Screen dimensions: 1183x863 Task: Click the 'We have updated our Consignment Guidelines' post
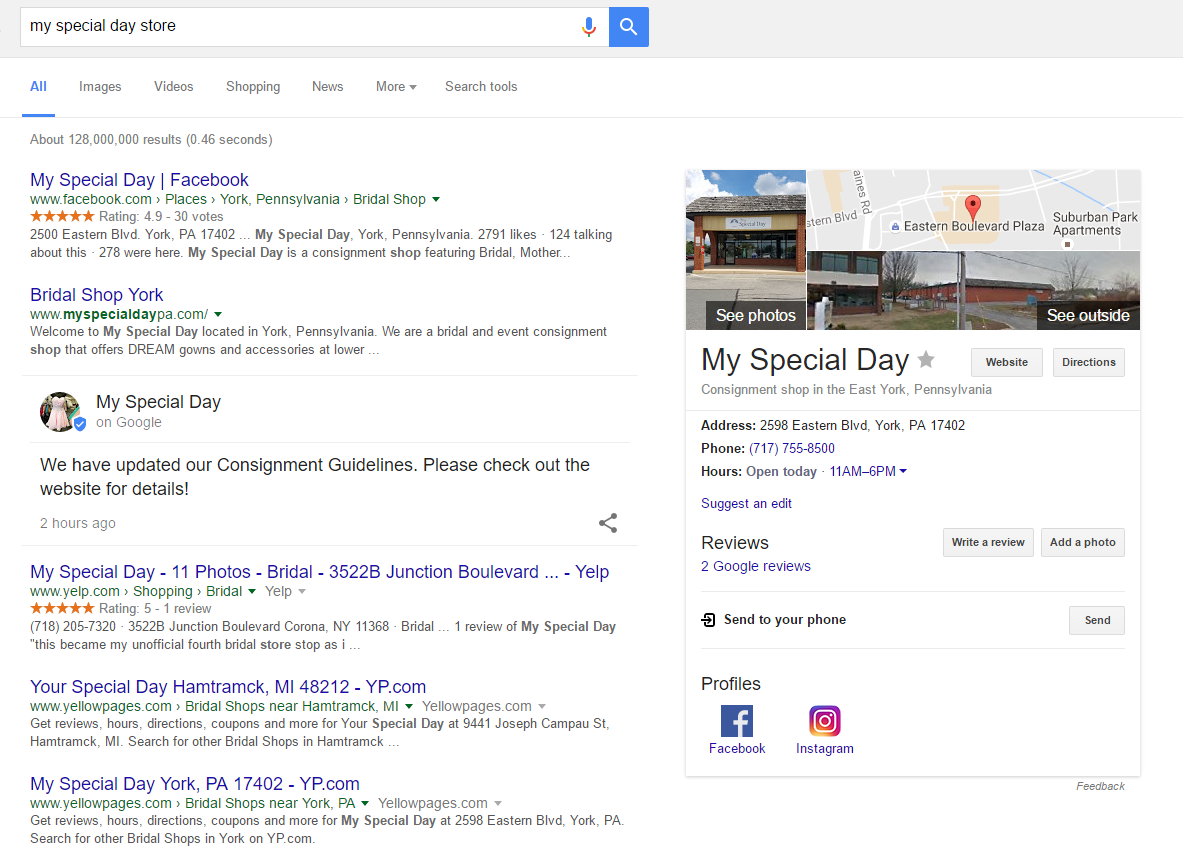pos(315,477)
